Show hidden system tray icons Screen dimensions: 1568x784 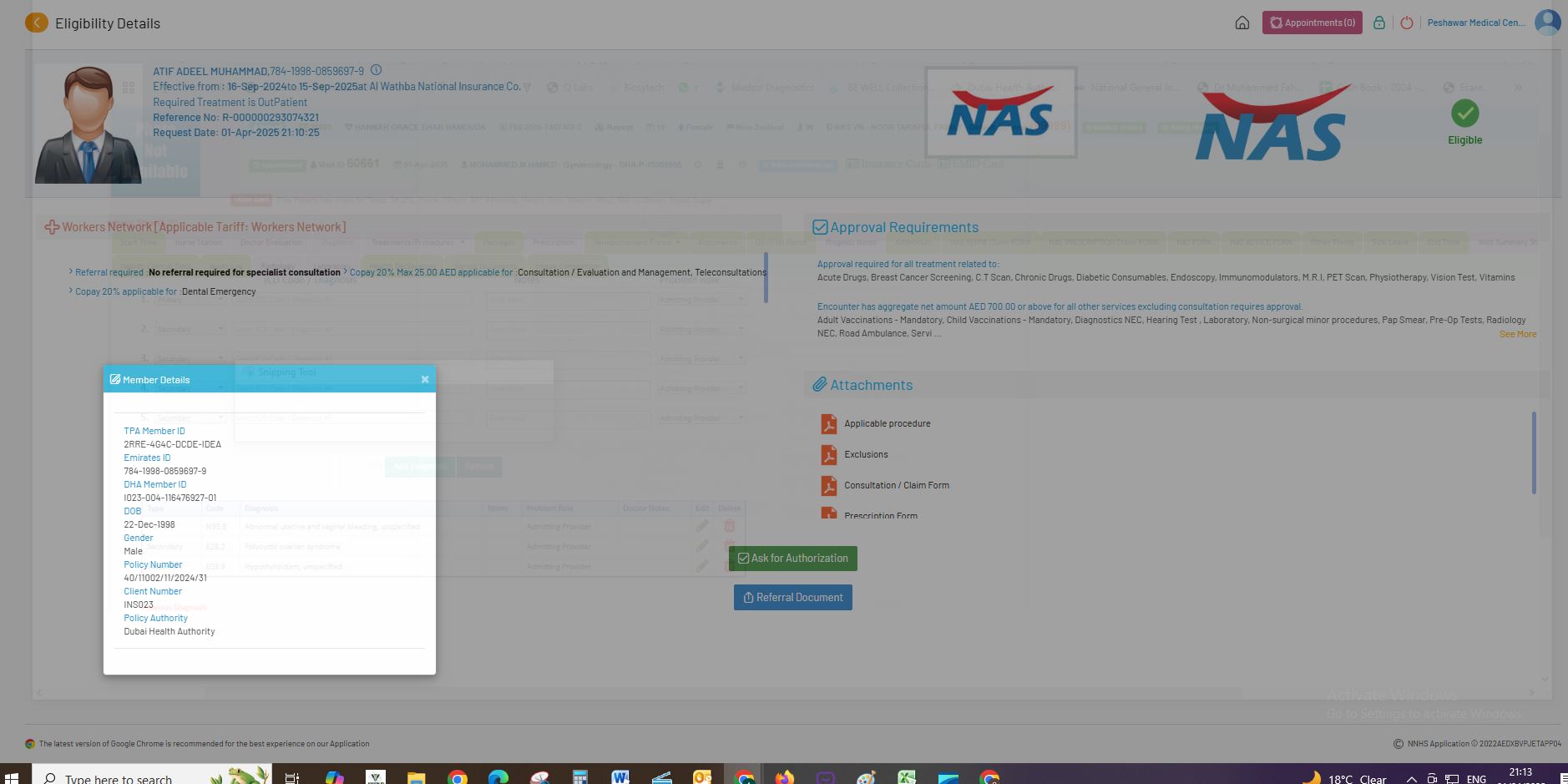(x=1411, y=779)
